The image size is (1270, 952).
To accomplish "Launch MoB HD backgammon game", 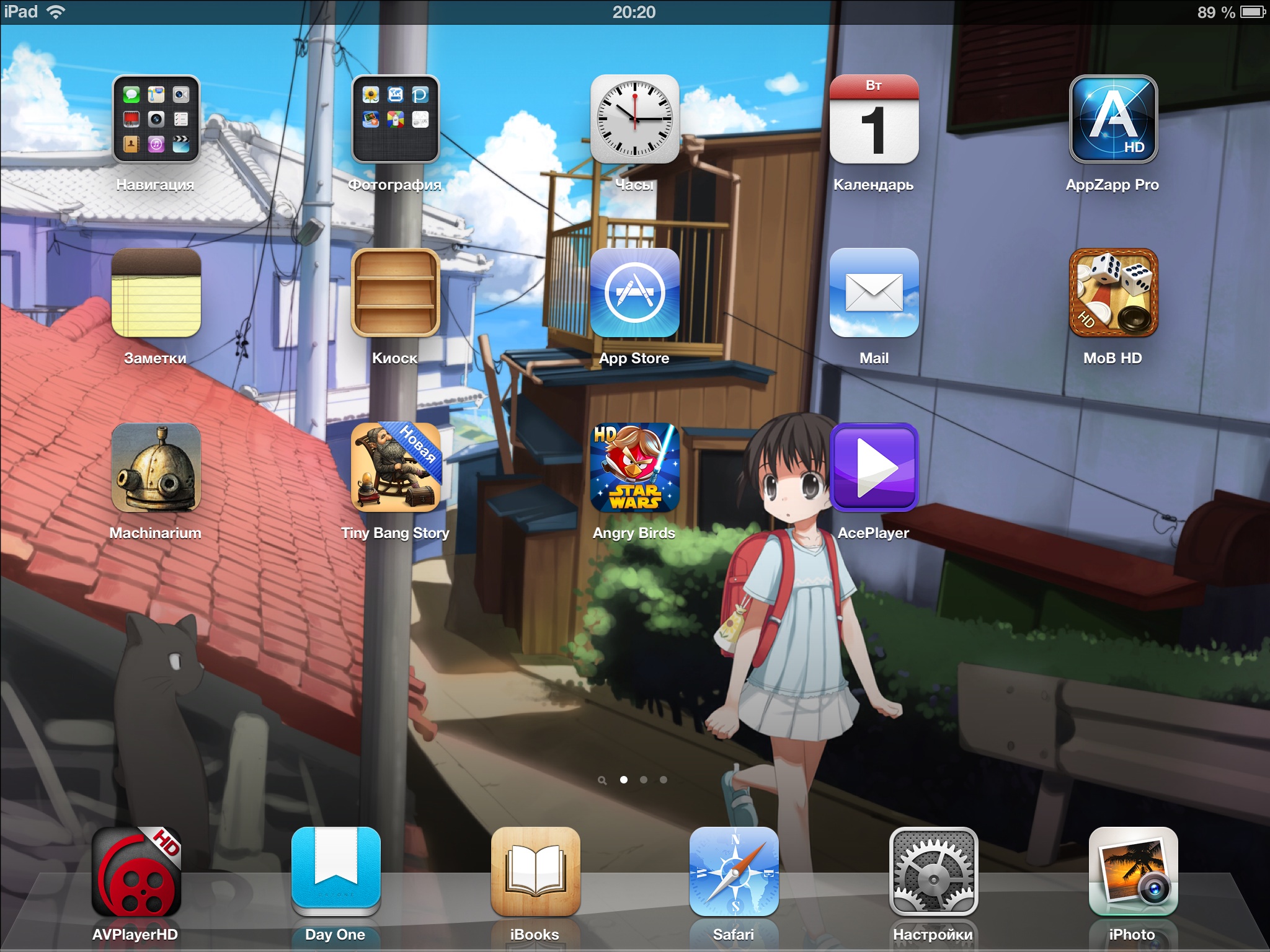I will coord(1113,293).
